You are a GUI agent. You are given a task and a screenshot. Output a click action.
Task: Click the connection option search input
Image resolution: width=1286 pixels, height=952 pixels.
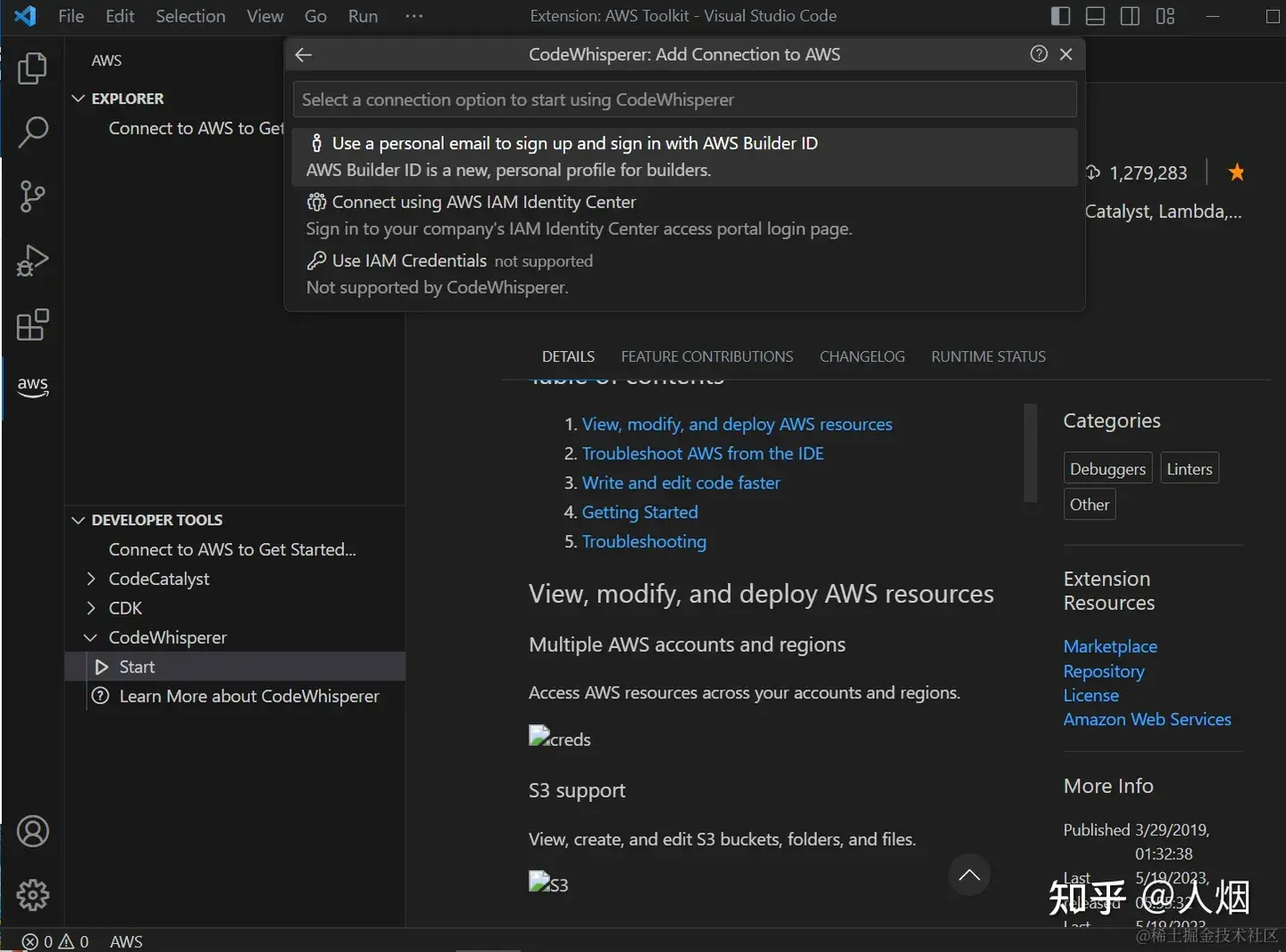click(684, 100)
